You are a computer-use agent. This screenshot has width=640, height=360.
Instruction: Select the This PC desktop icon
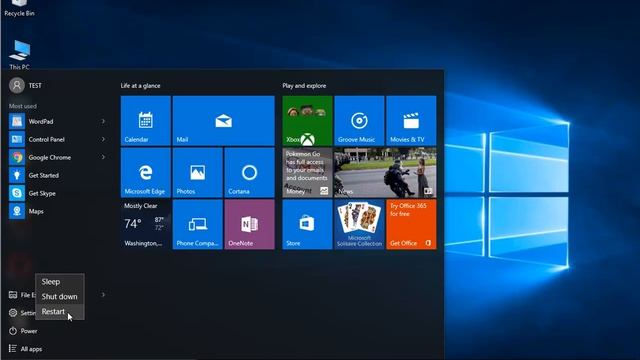19,55
